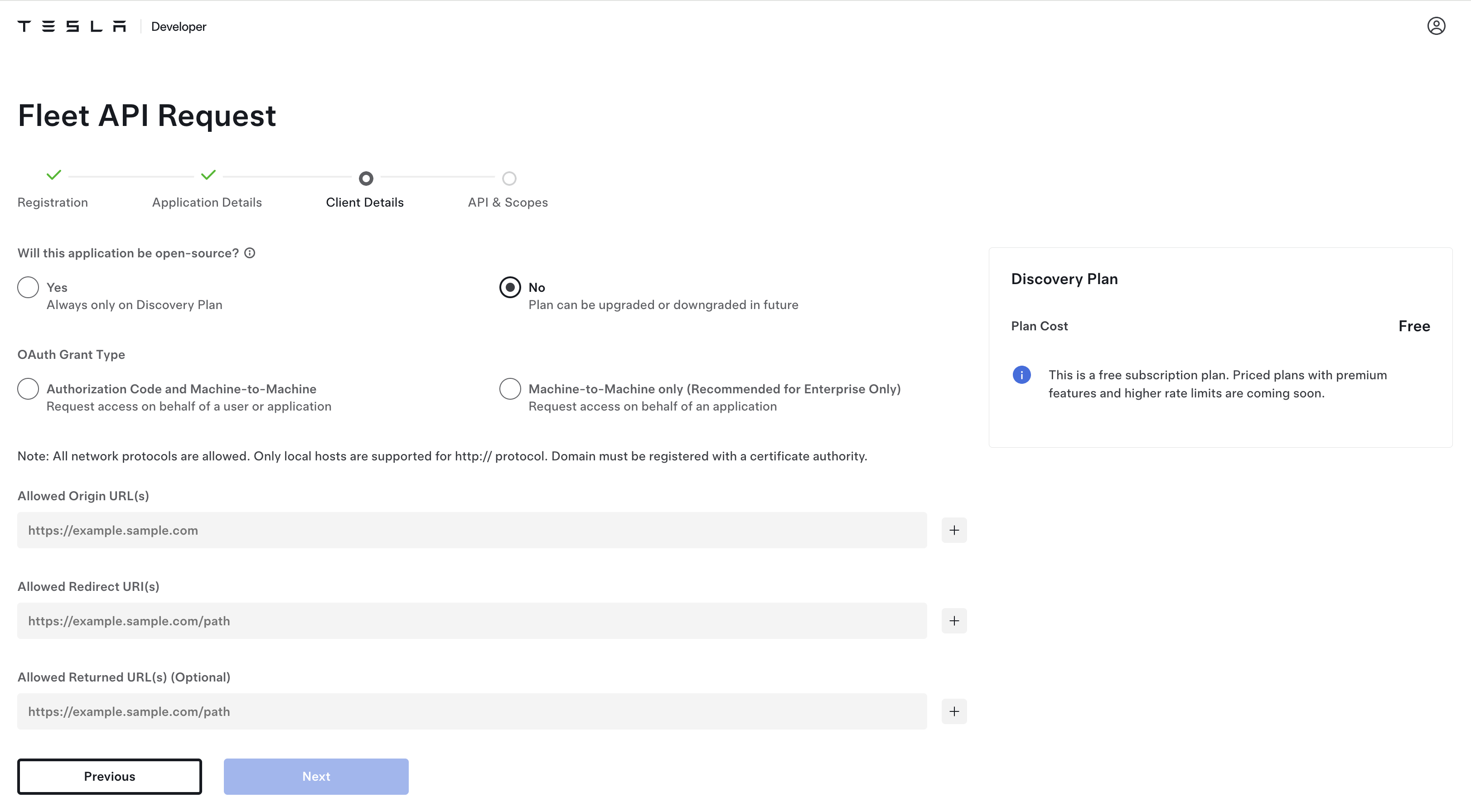The width and height of the screenshot is (1471, 812).
Task: Add another Allowed Redirect URI with plus
Action: click(953, 621)
